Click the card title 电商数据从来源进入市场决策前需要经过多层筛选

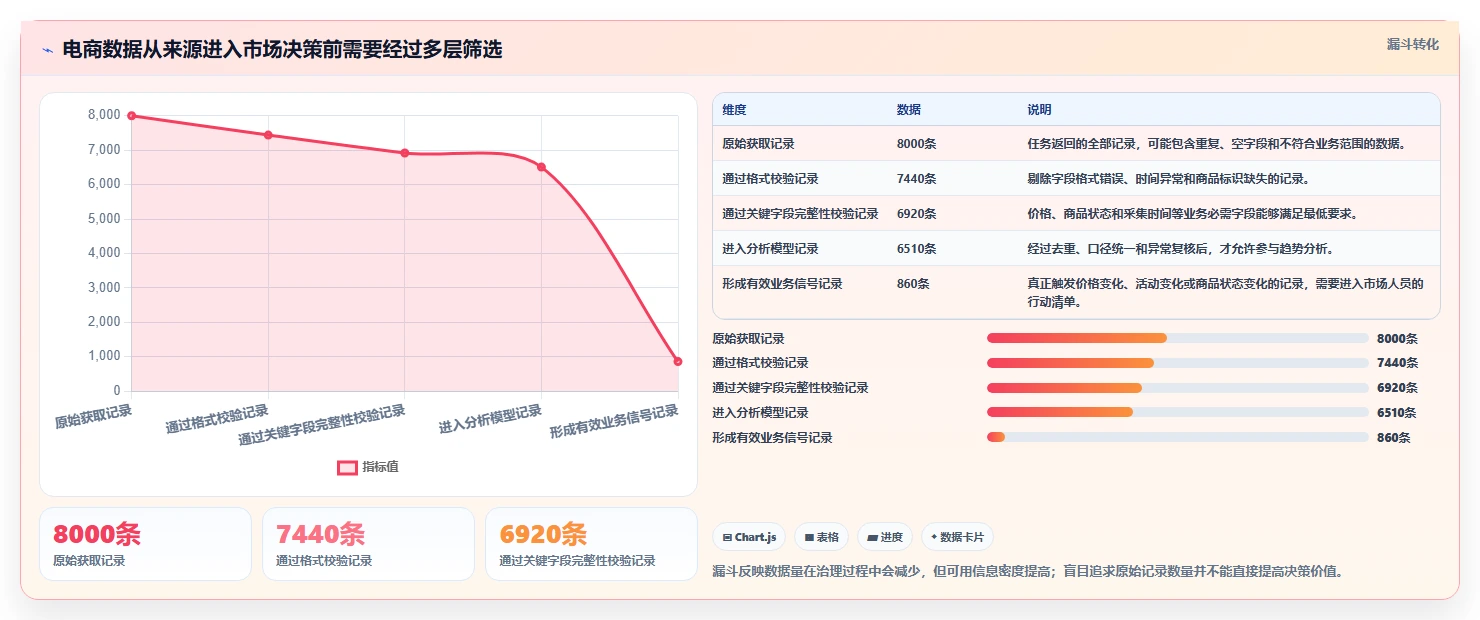tap(282, 50)
